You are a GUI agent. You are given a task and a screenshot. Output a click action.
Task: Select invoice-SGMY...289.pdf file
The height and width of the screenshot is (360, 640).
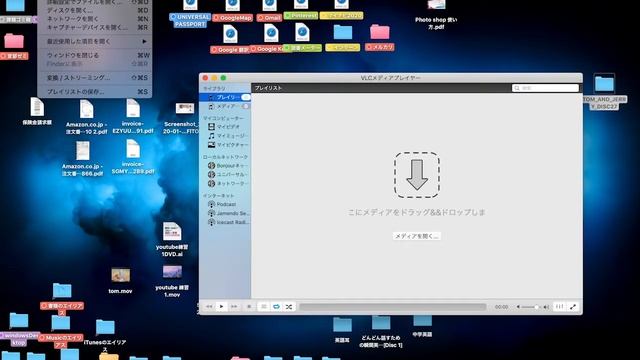[x=133, y=157]
